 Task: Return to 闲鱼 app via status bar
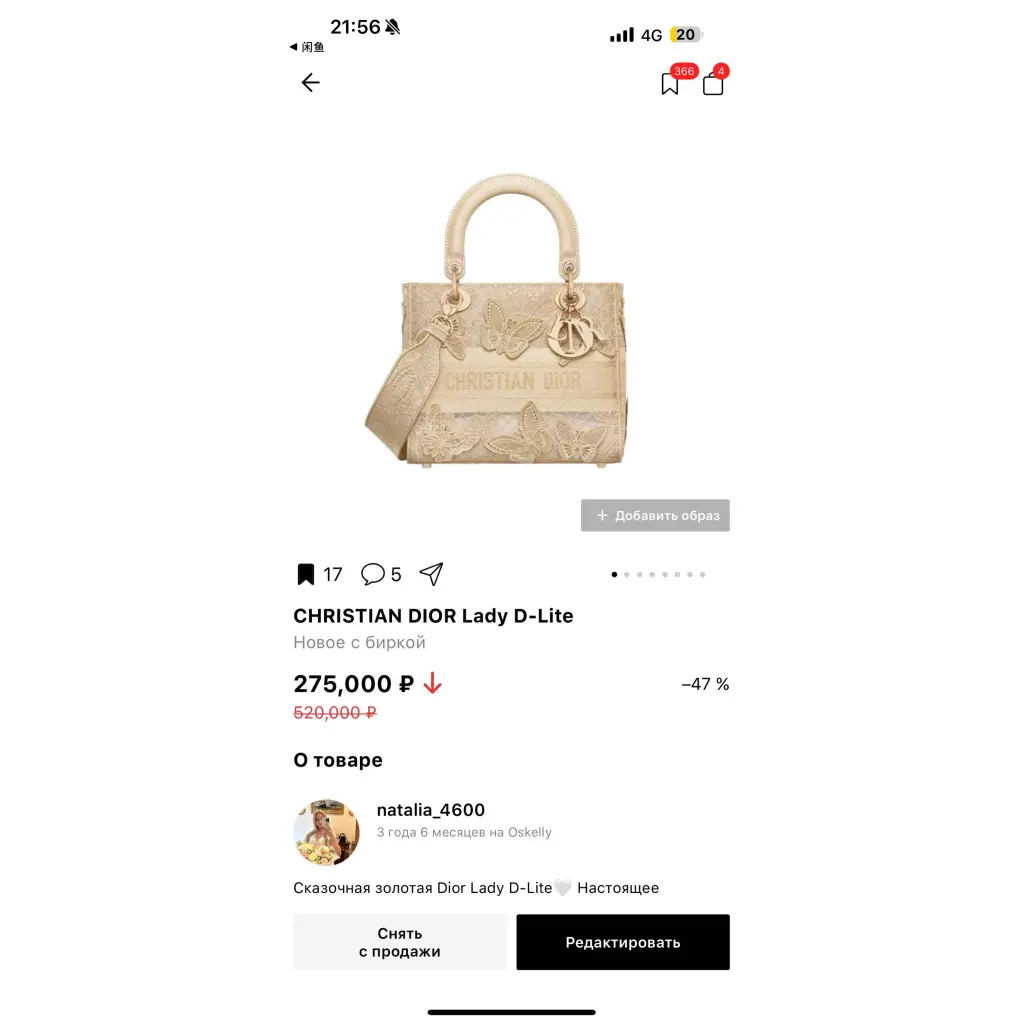[307, 47]
